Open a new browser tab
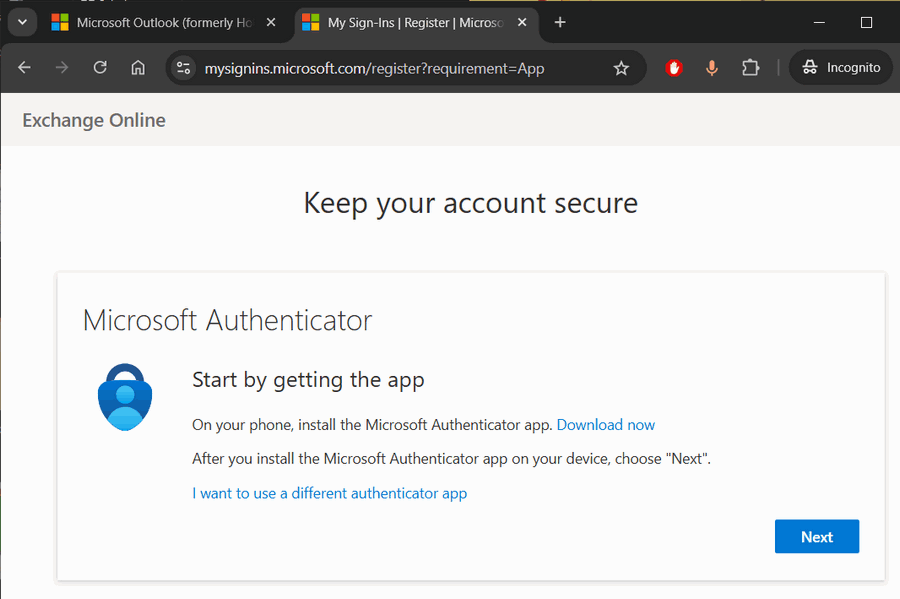This screenshot has width=900, height=599. (x=560, y=22)
